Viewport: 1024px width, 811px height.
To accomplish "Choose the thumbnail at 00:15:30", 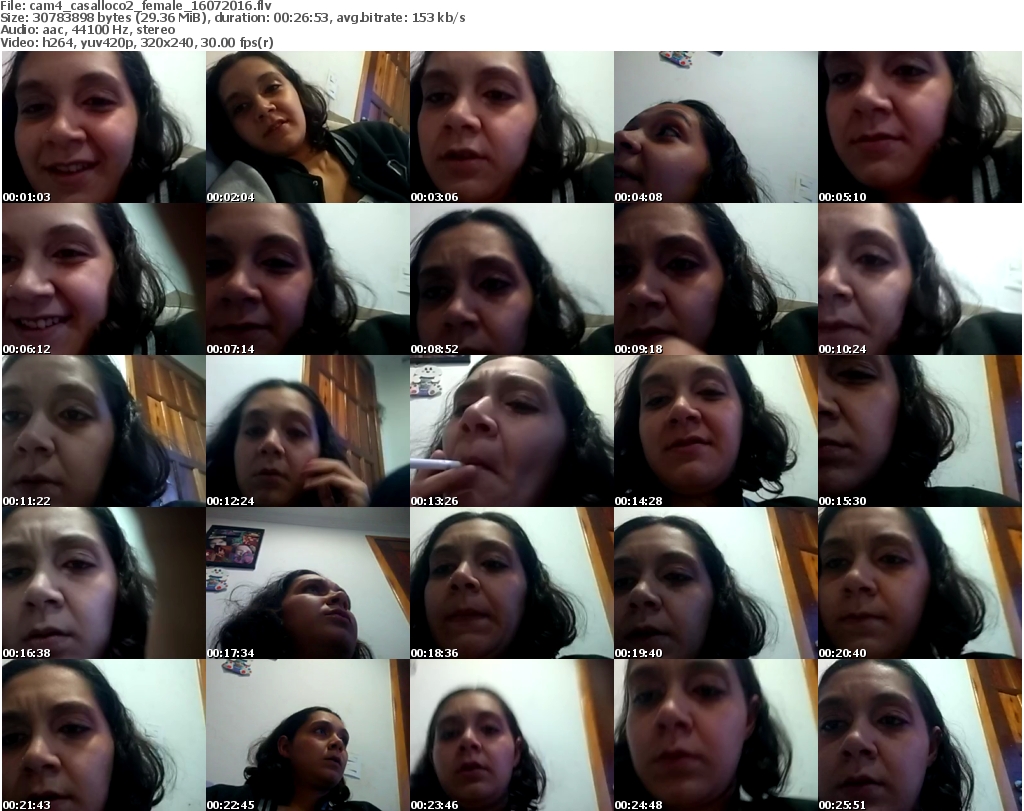I will pyautogui.click(x=920, y=431).
